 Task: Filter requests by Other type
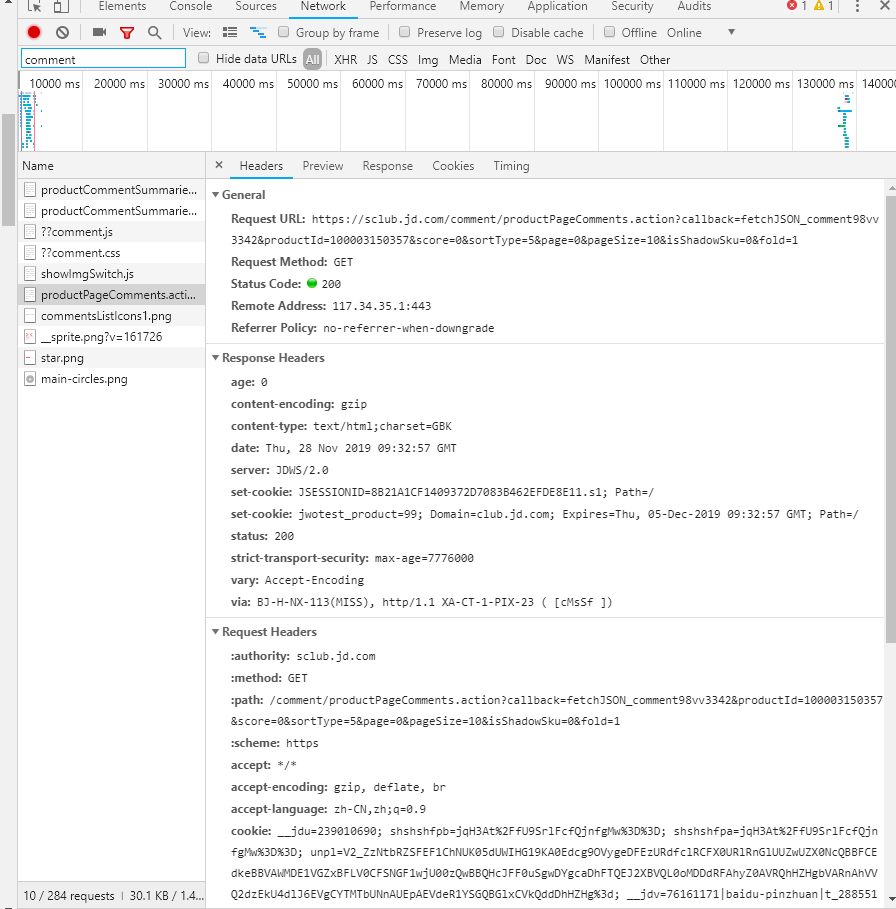[655, 60]
